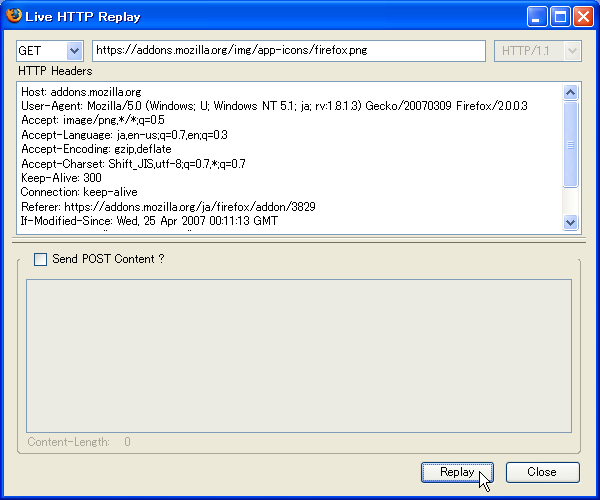
Task: Click the Content-Length value 0
Action: coord(127,442)
